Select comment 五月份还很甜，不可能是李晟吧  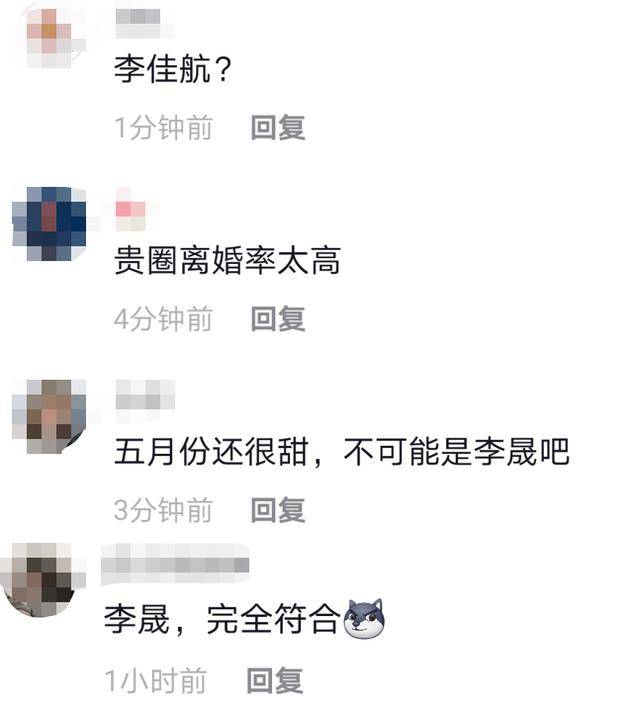point(342,451)
